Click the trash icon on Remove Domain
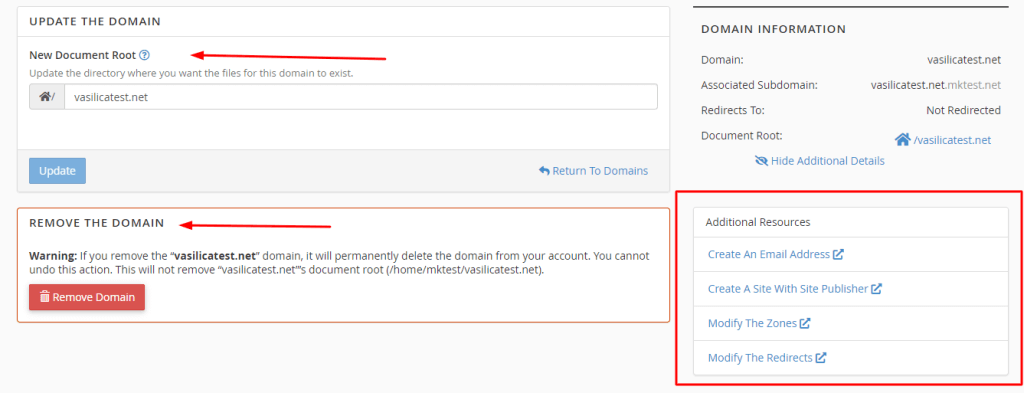 44,297
